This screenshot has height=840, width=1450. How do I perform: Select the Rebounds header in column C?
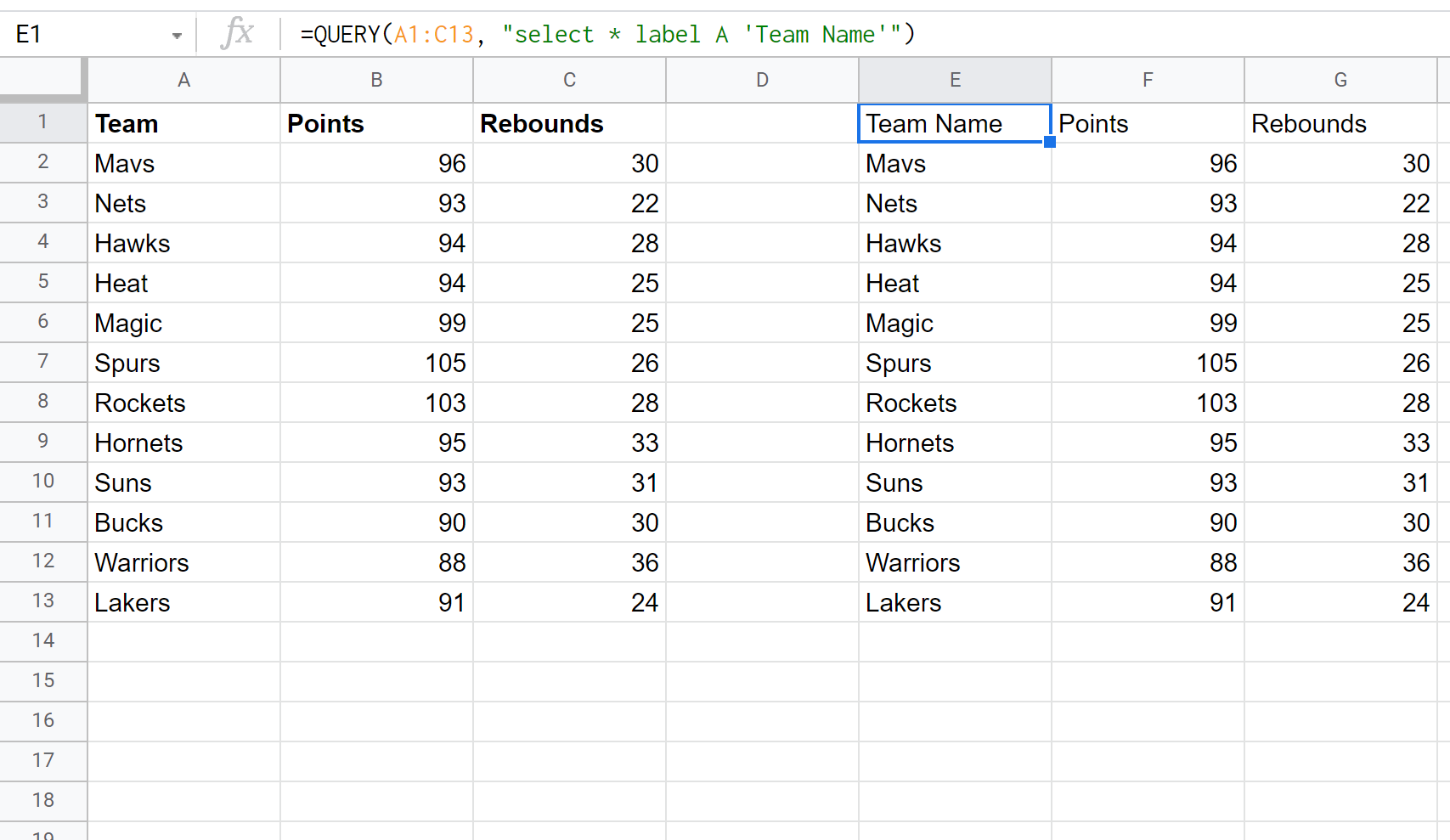click(569, 123)
